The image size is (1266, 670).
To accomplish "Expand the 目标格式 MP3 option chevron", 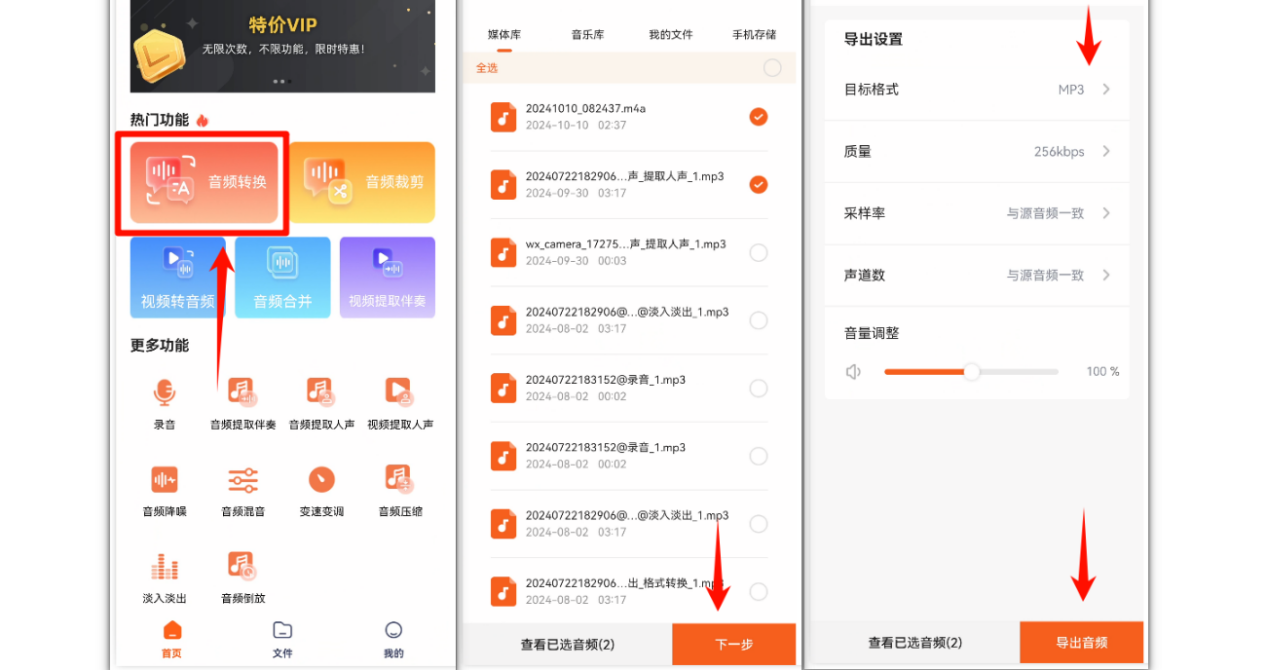I will tap(1106, 89).
